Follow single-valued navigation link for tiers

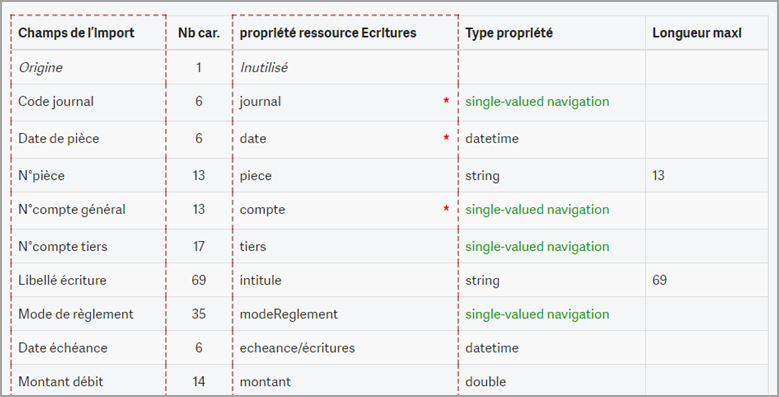(x=537, y=246)
